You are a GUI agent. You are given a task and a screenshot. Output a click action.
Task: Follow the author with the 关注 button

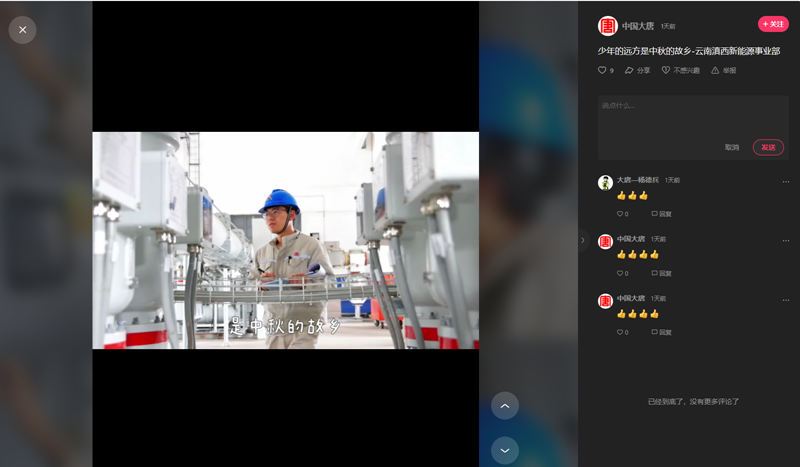coord(773,24)
